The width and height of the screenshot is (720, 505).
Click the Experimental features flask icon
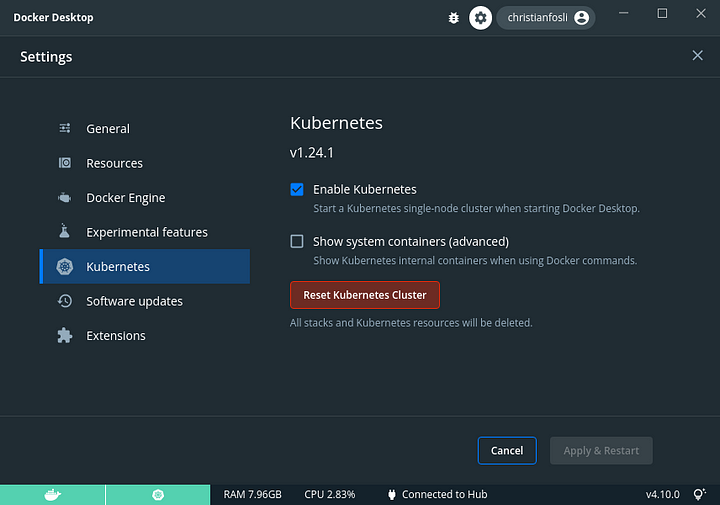[x=64, y=231]
